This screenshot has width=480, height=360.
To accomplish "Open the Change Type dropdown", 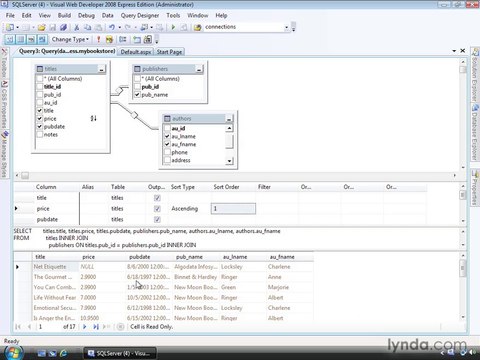I will coord(70,39).
